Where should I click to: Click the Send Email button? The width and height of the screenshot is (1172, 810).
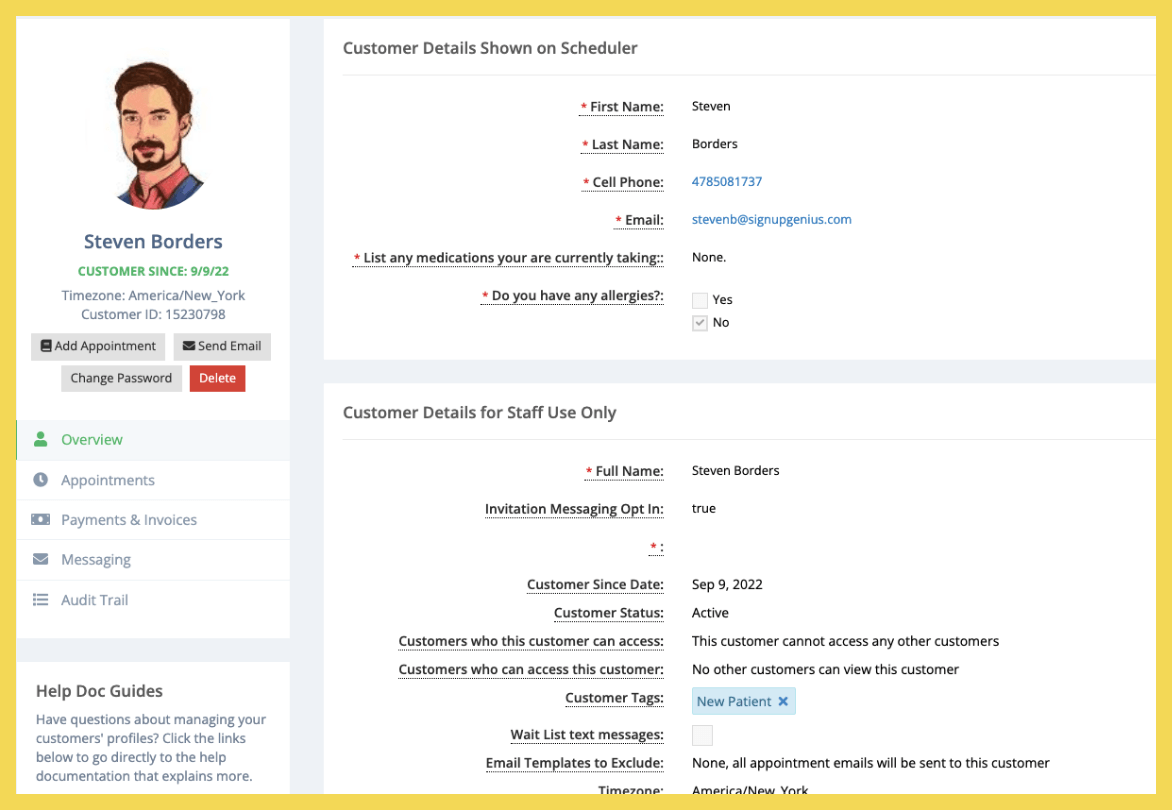pos(222,346)
